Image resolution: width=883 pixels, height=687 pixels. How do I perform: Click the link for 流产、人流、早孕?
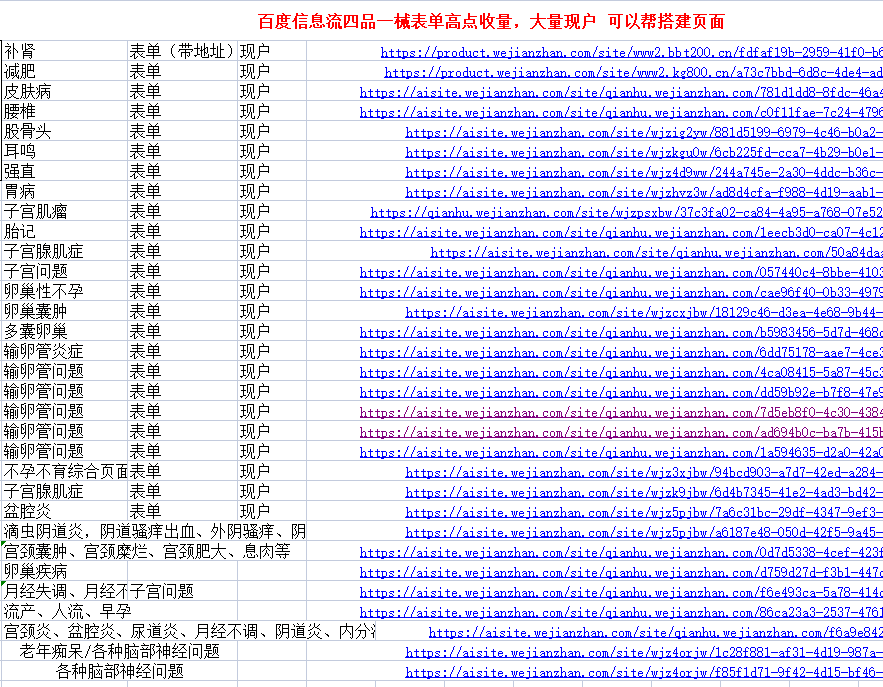click(620, 612)
